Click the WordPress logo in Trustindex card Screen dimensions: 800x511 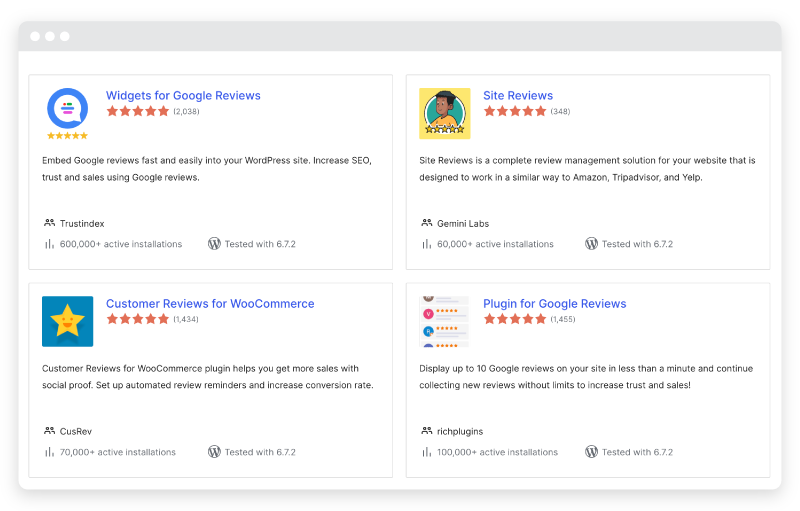214,243
